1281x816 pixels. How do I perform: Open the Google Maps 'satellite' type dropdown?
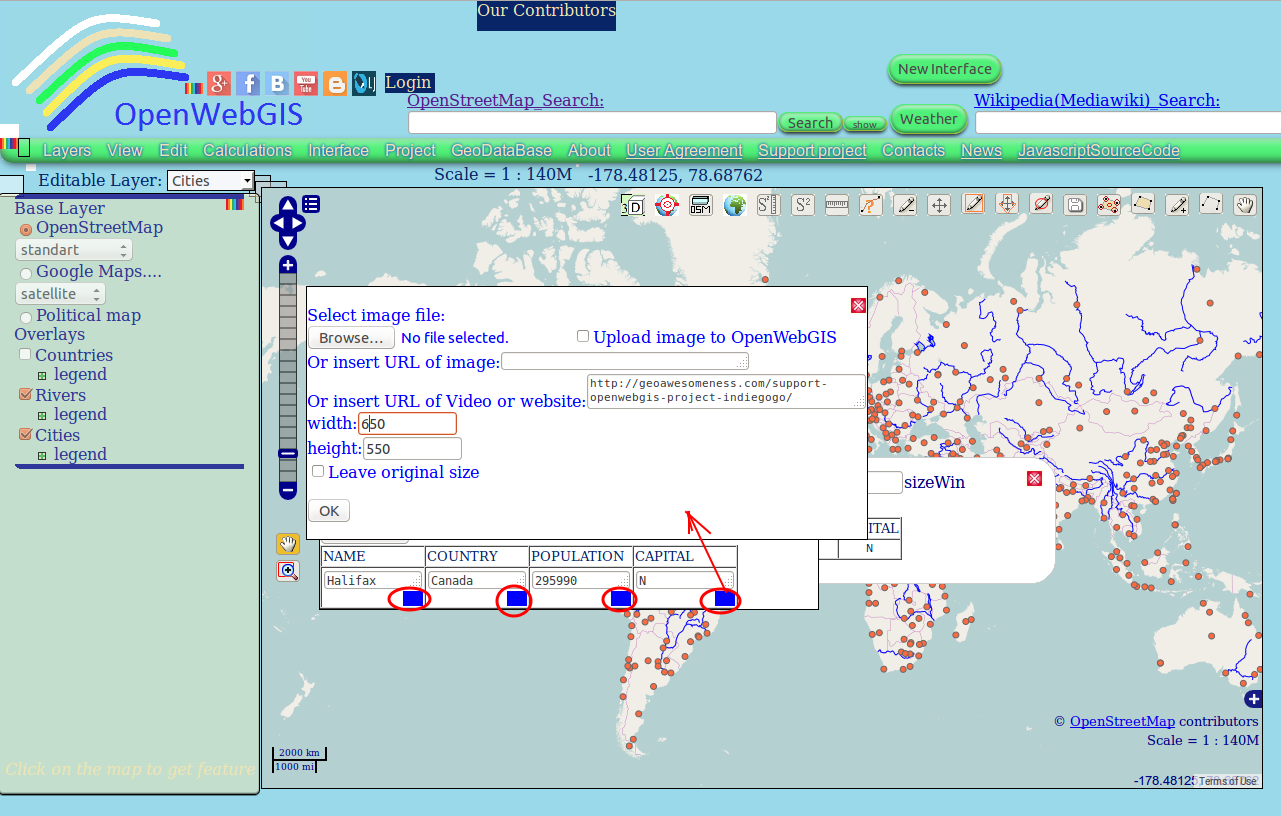[x=60, y=294]
